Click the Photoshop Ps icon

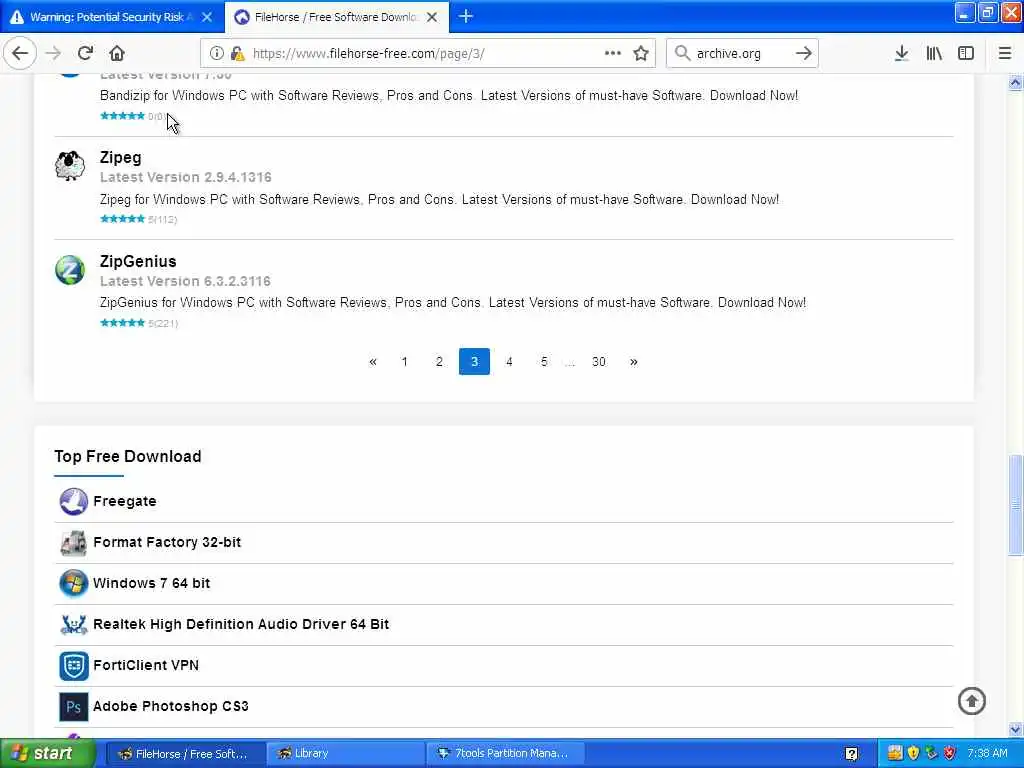tap(73, 707)
